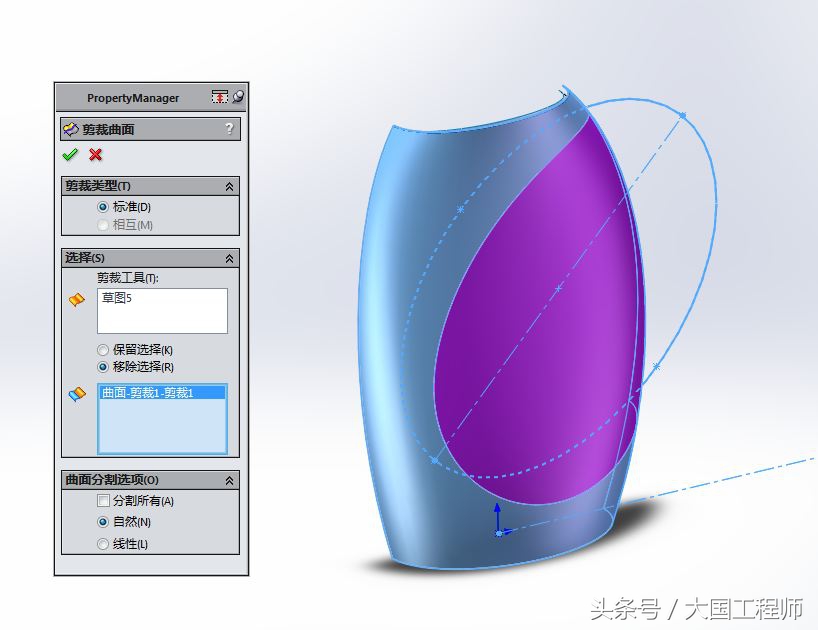
Task: Cancel 剪裁曲面 using the red X
Action: [96, 155]
